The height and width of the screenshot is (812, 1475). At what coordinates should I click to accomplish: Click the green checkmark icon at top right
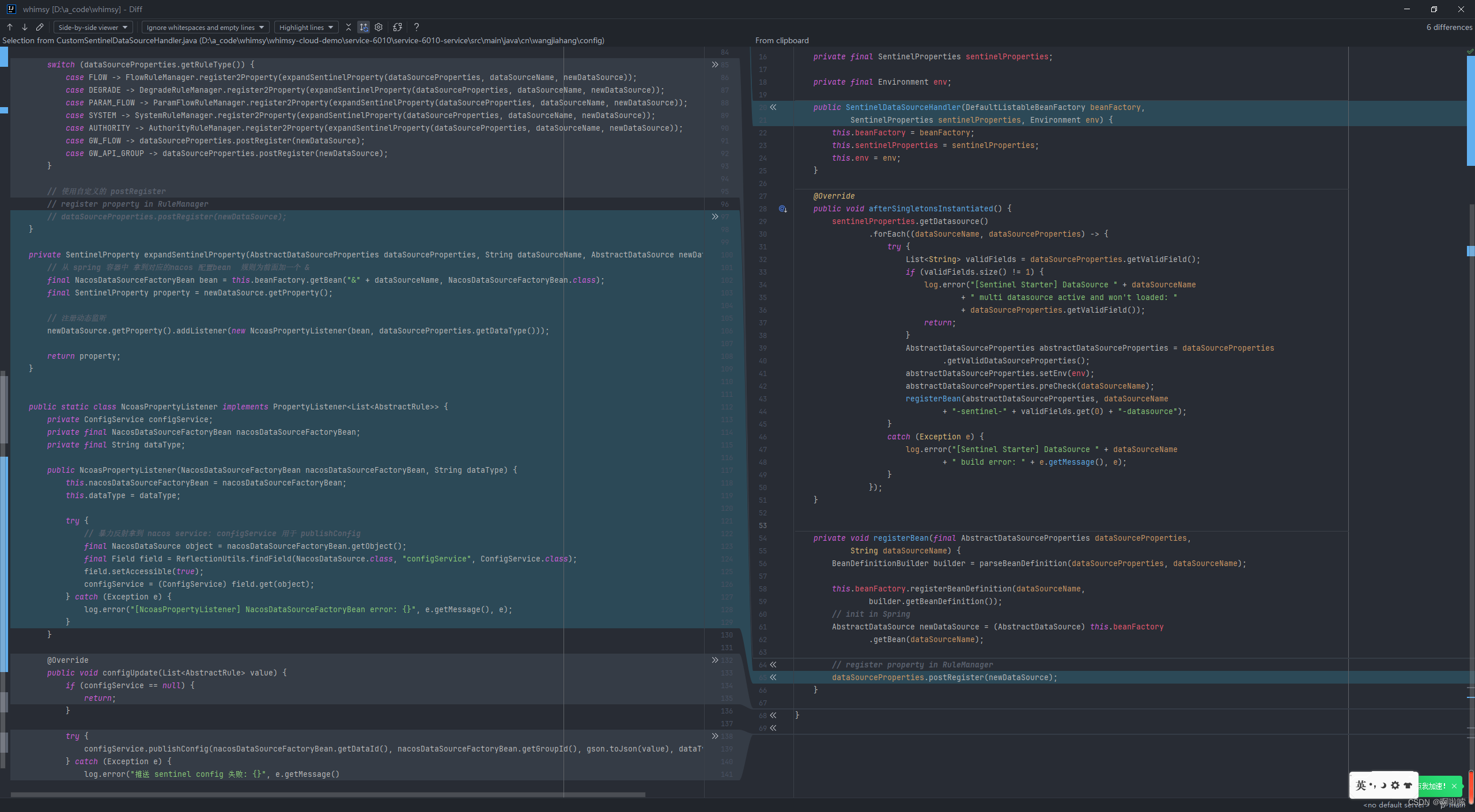tap(1470, 51)
